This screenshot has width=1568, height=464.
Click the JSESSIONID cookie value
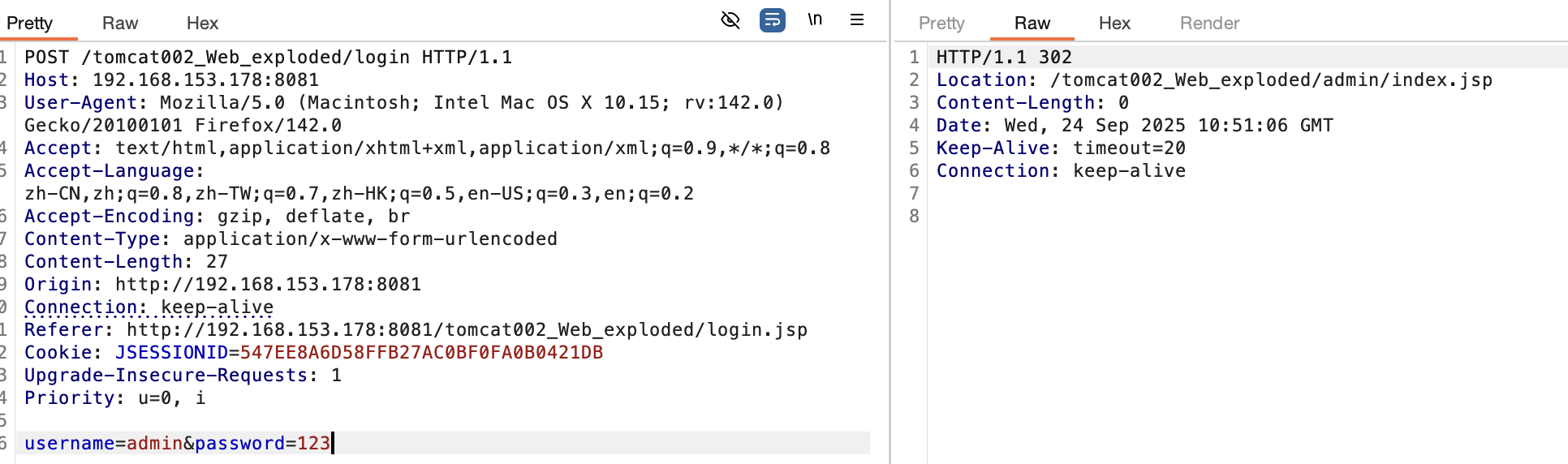(421, 353)
